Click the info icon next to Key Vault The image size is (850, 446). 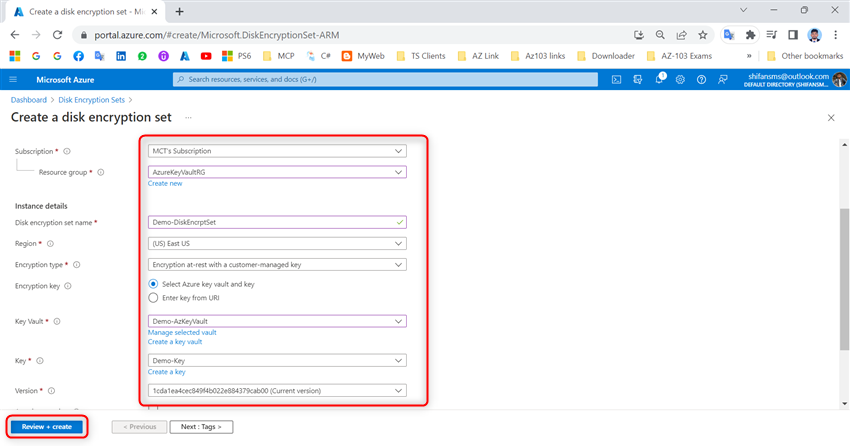(57, 321)
